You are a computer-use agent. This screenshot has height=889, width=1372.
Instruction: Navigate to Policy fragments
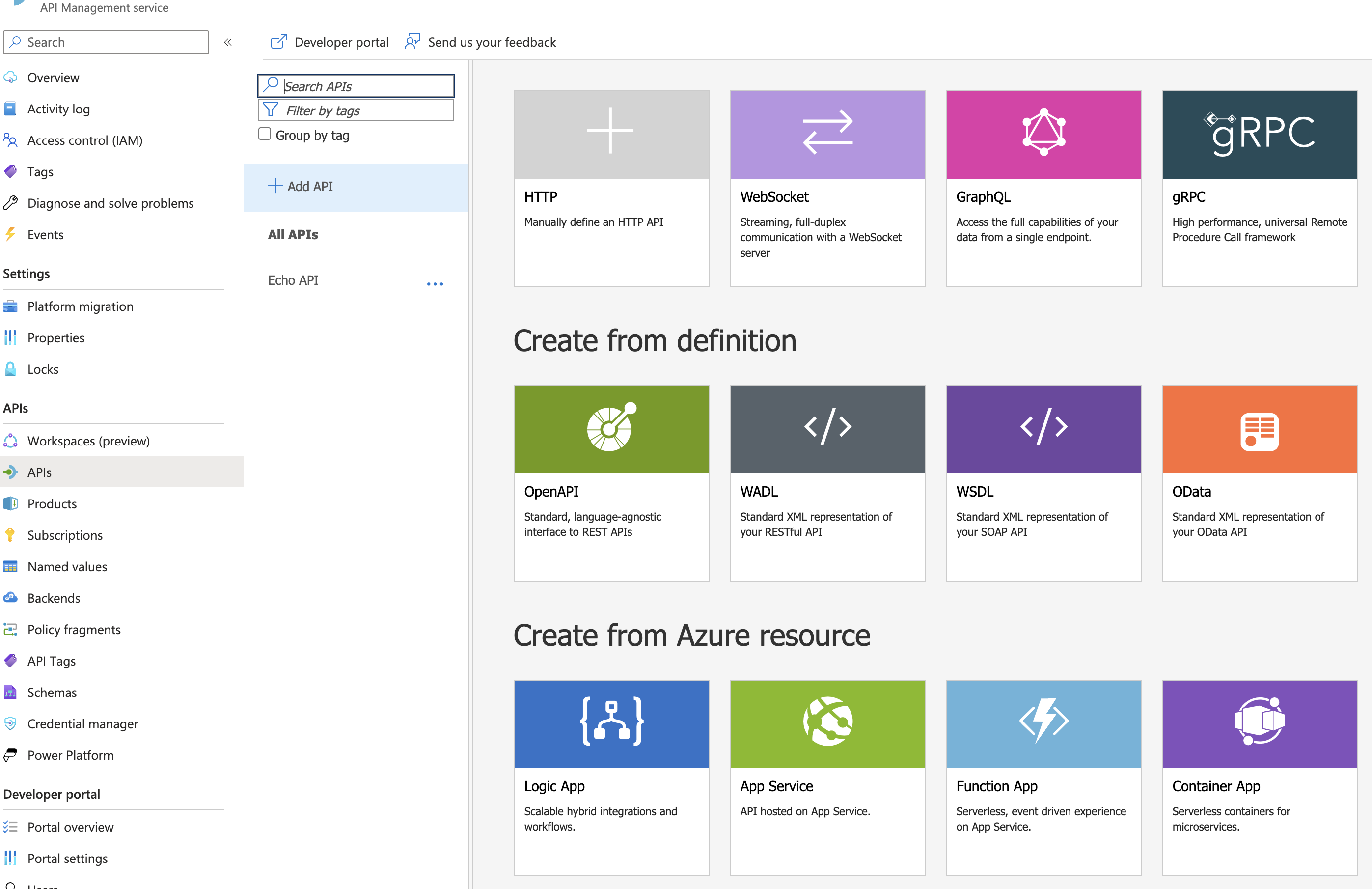[74, 629]
